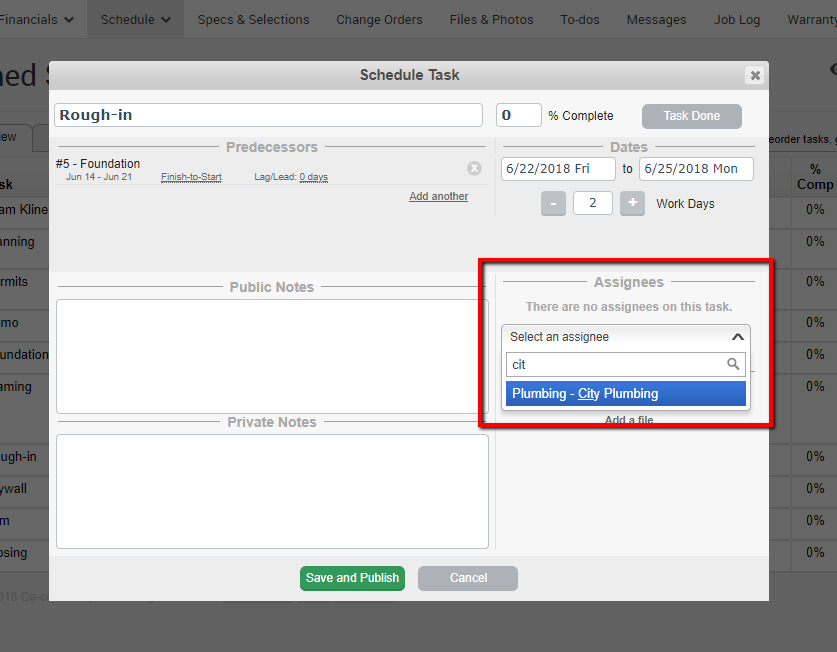The image size is (837, 652).
Task: Mark task with Task Done button
Action: click(691, 116)
